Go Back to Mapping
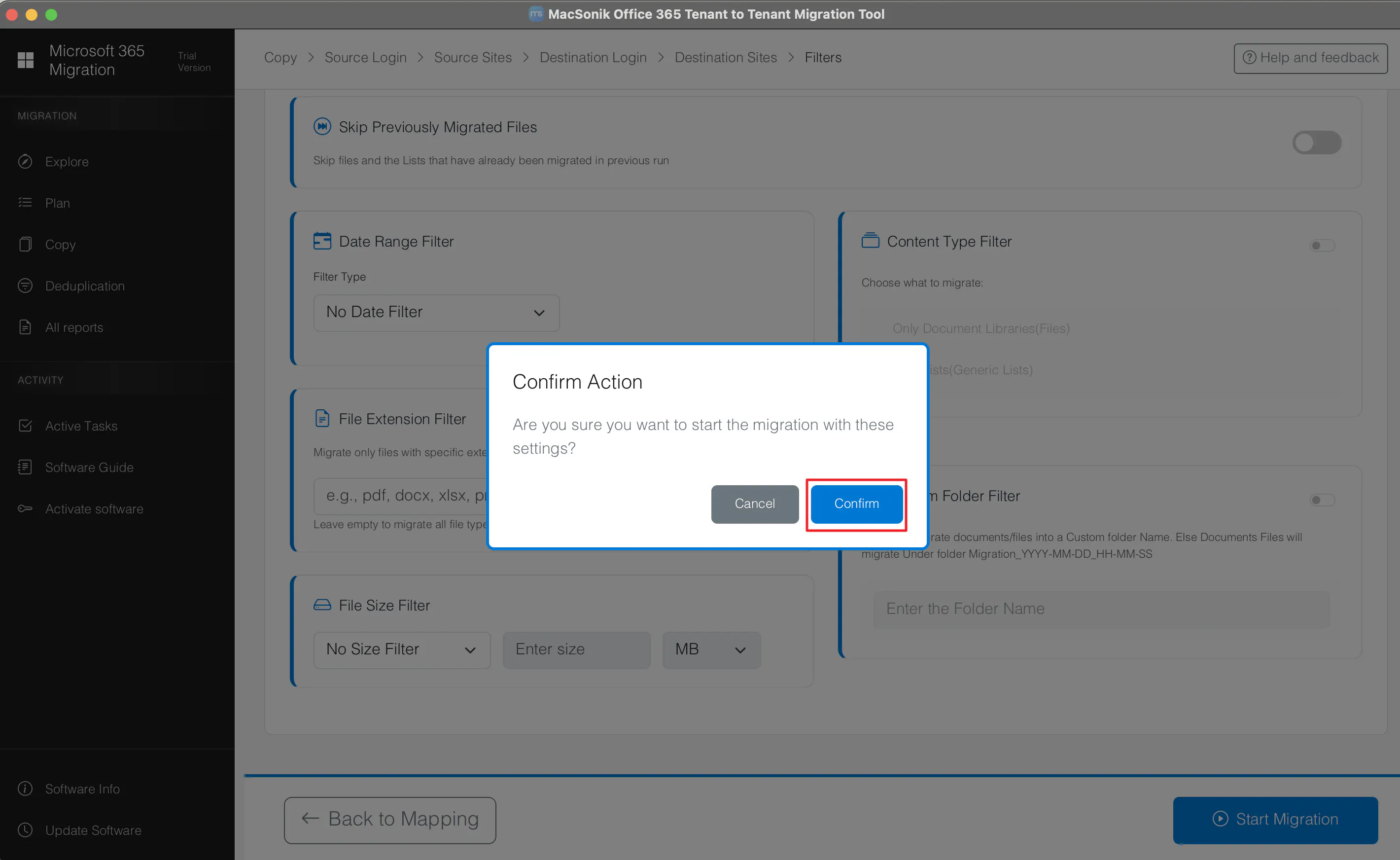 click(390, 820)
